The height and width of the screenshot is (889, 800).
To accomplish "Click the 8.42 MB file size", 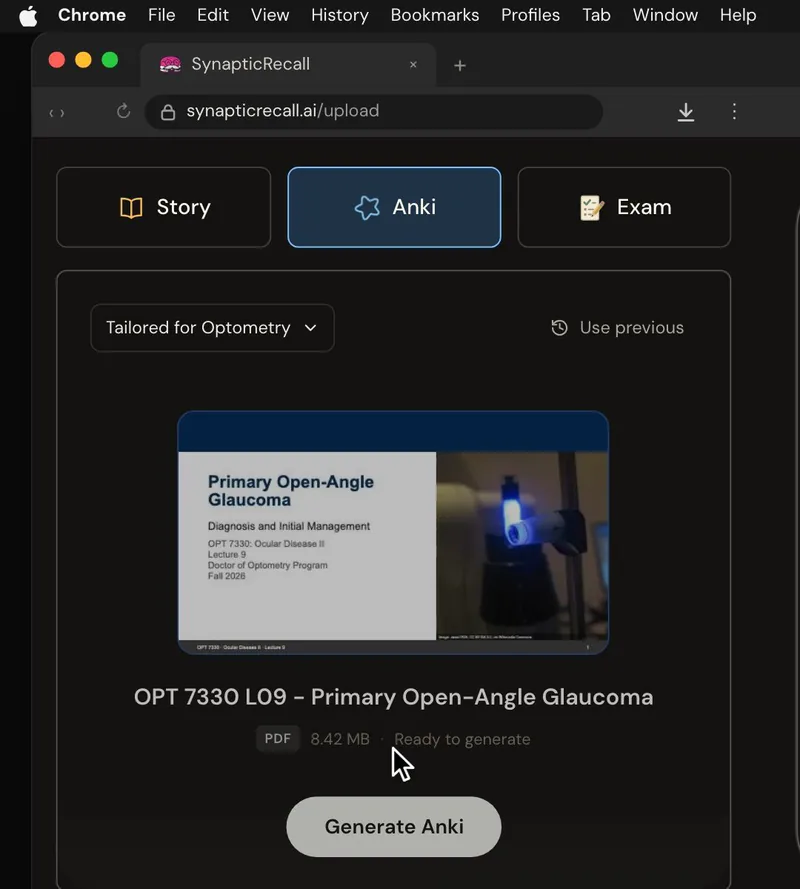I will [340, 739].
